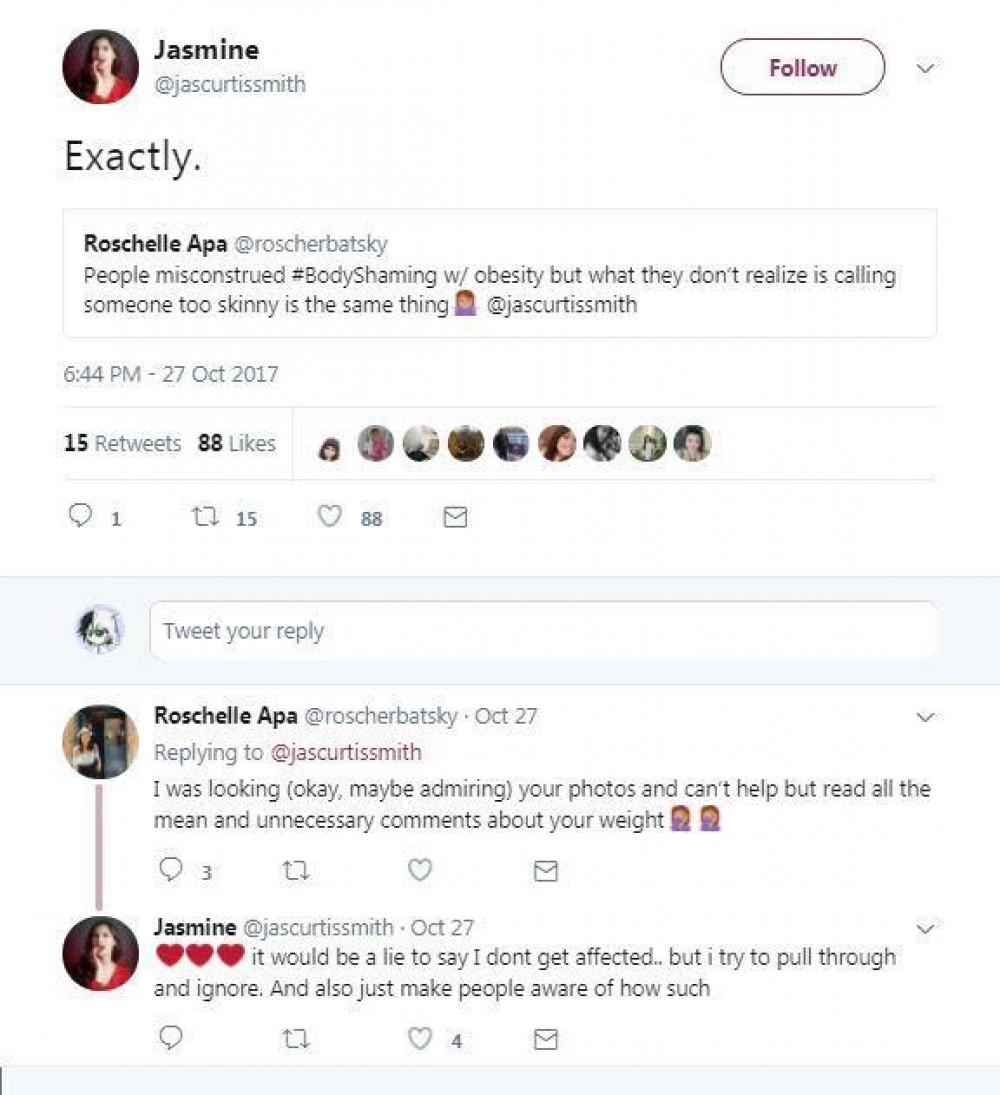Open the quoted tweet by Roschelle Apa
The image size is (1000, 1095).
pyautogui.click(x=499, y=273)
